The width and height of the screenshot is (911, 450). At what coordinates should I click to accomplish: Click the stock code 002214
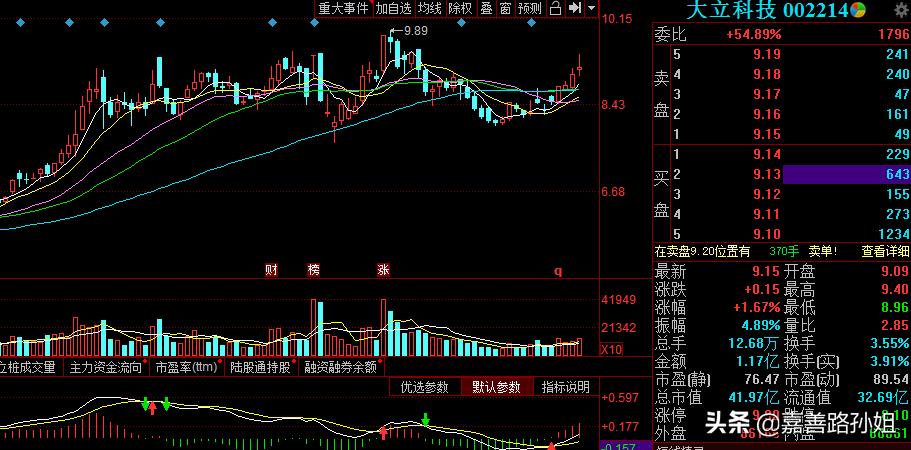pos(815,10)
